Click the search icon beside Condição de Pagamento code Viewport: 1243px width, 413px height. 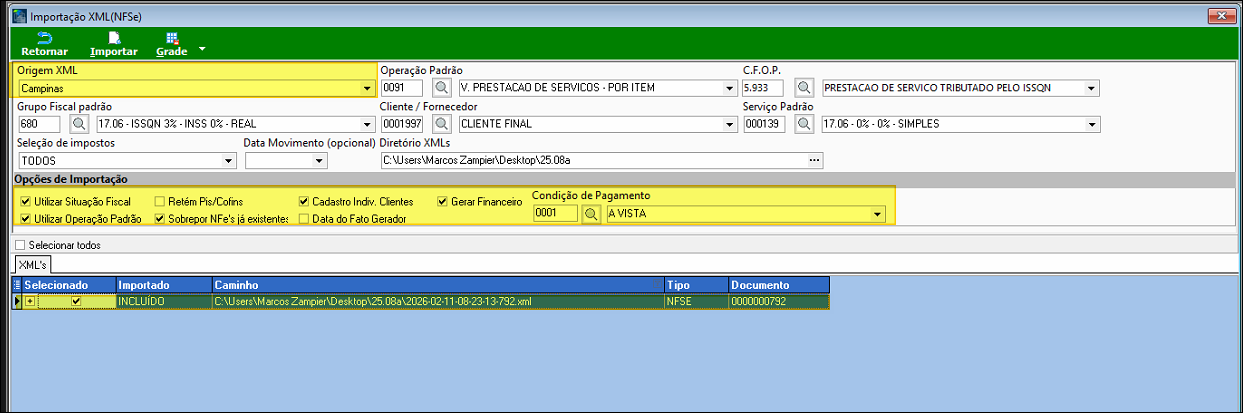591,214
